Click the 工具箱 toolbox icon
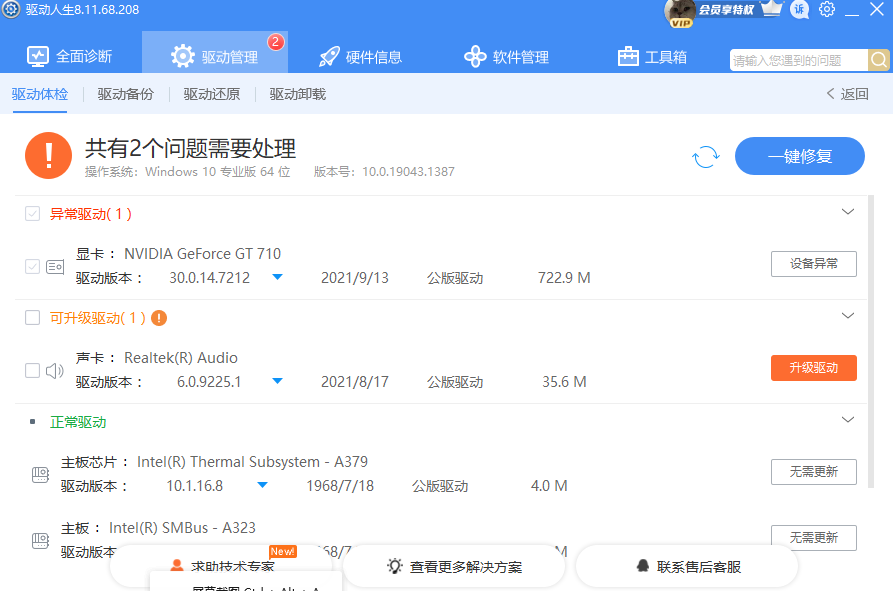This screenshot has height=591, width=893. (x=628, y=56)
